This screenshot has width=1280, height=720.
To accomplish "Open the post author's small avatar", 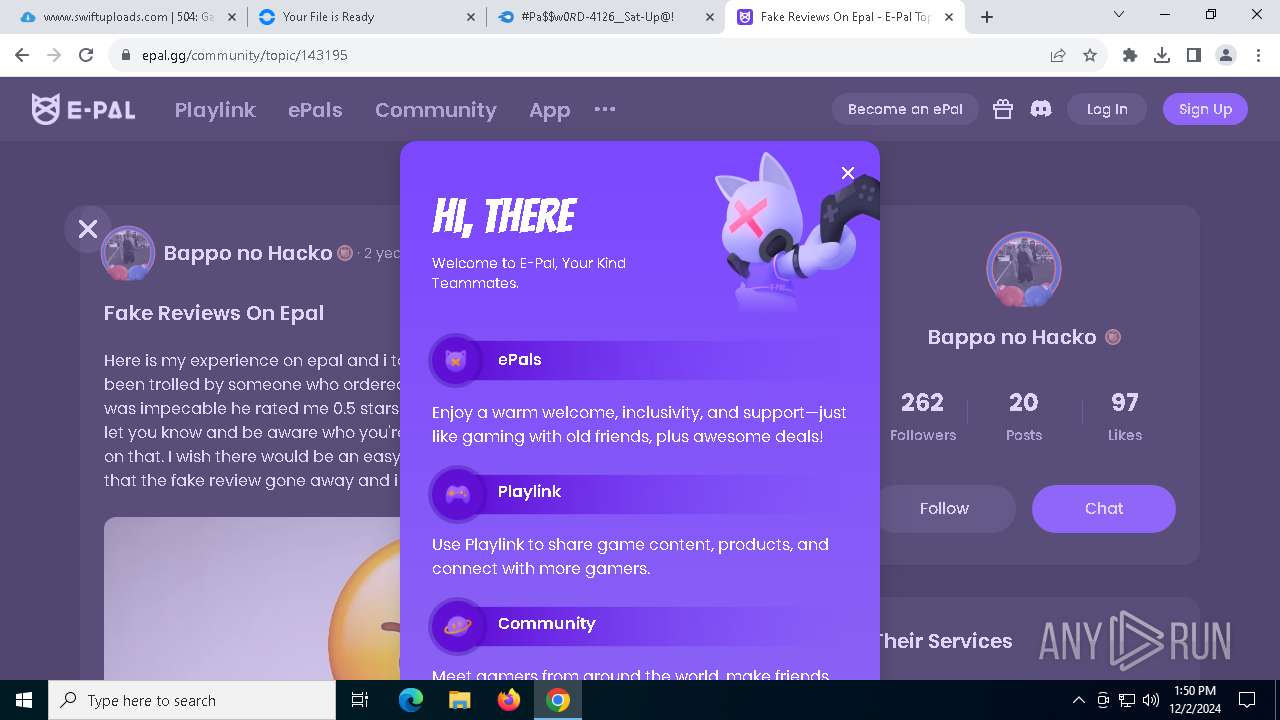I will 128,253.
